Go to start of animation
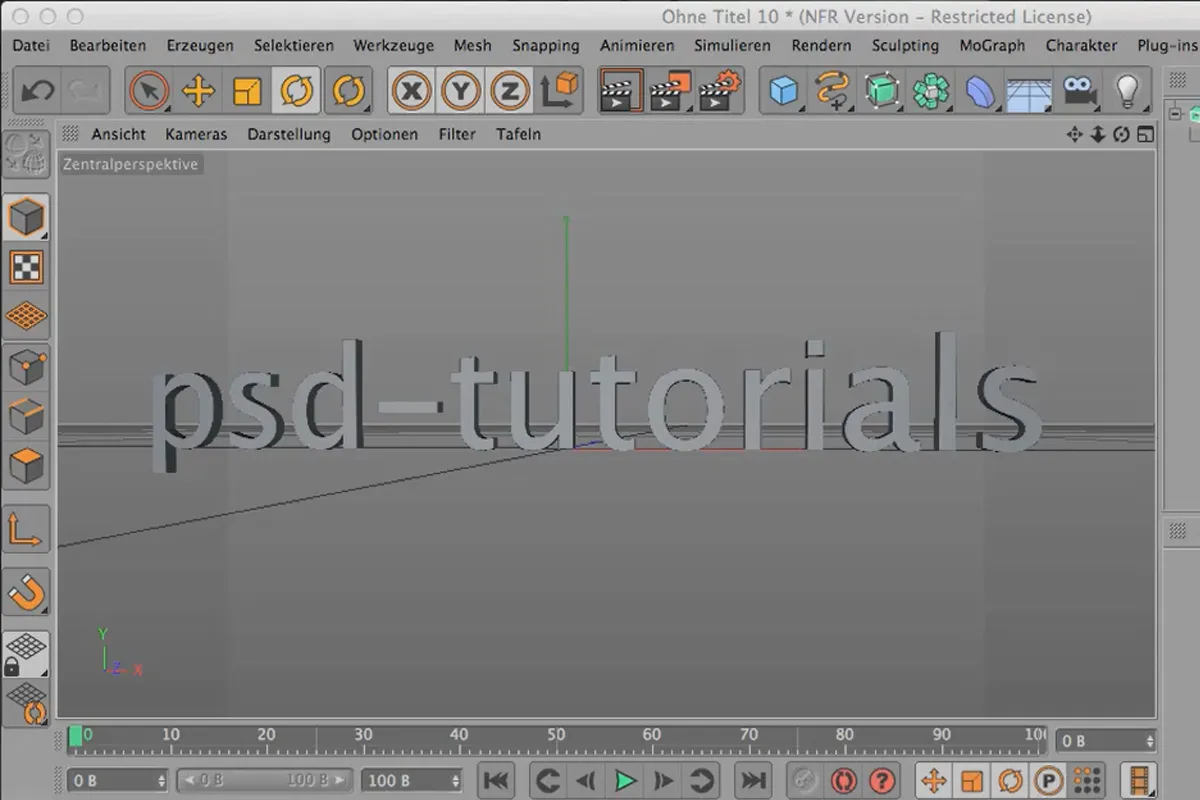This screenshot has height=800, width=1200. pos(496,780)
